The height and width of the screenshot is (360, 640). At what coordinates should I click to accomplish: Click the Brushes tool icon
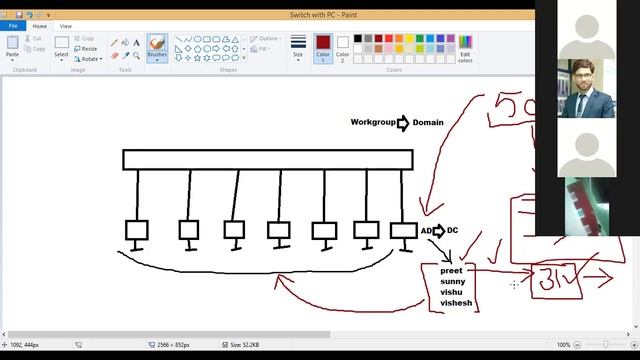(157, 42)
